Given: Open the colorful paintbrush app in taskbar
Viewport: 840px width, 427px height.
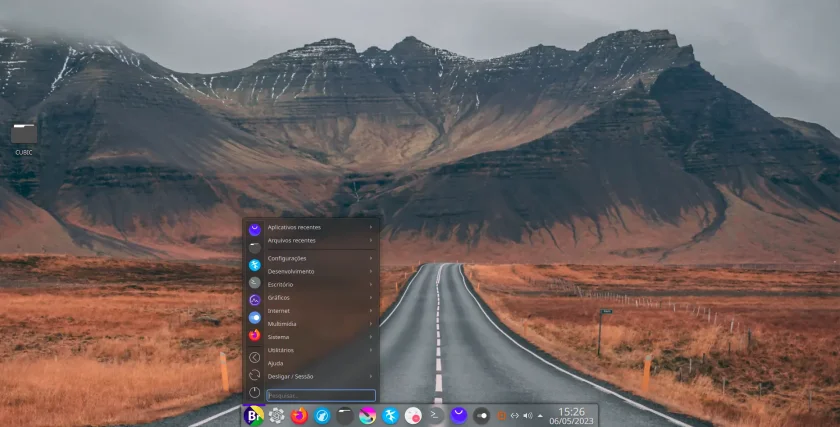Looking at the screenshot, I should point(367,416).
